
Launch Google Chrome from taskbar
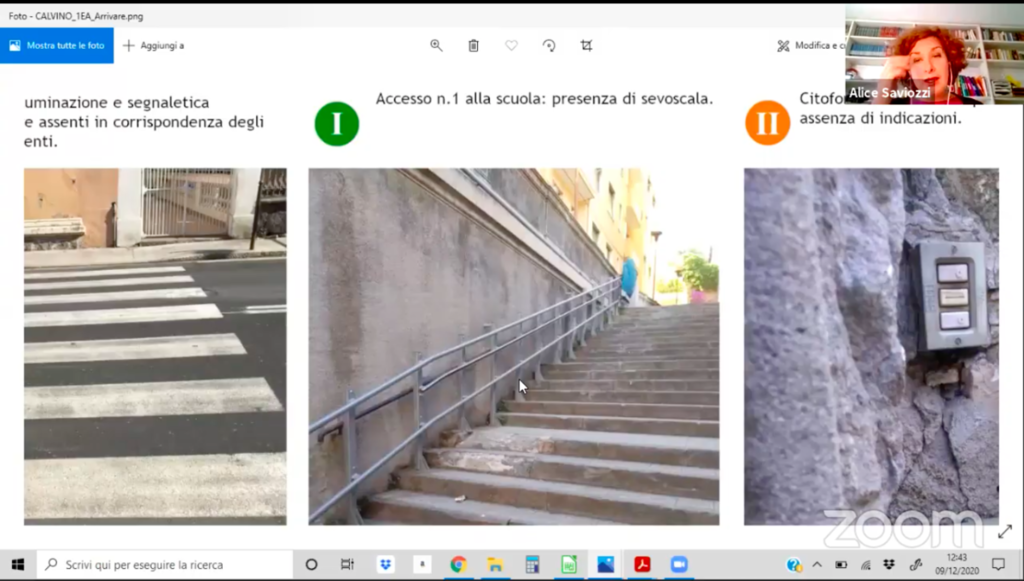(x=458, y=564)
